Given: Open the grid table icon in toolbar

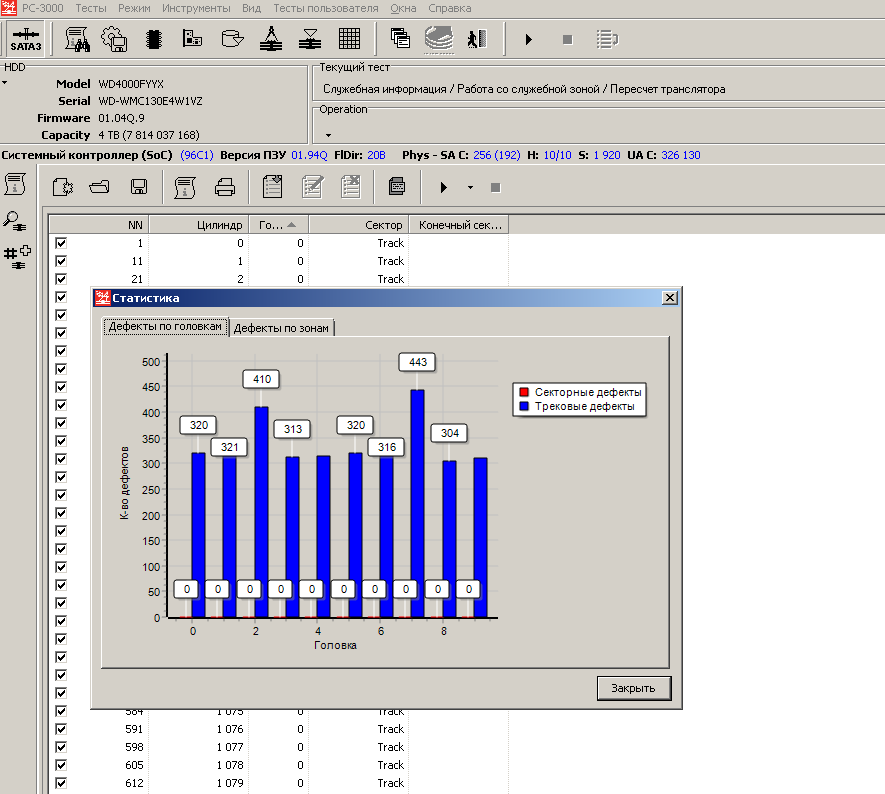Looking at the screenshot, I should (x=349, y=39).
